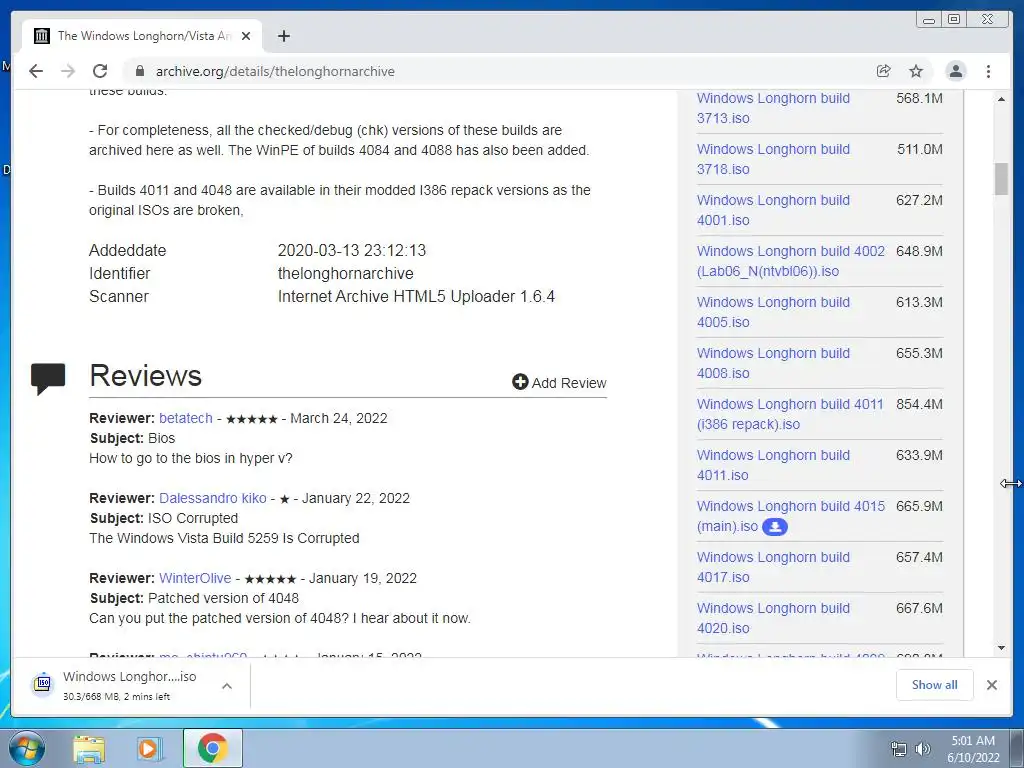Download Windows Longhorn build 4015 (main).iso
The height and width of the screenshot is (768, 1024).
click(791, 515)
